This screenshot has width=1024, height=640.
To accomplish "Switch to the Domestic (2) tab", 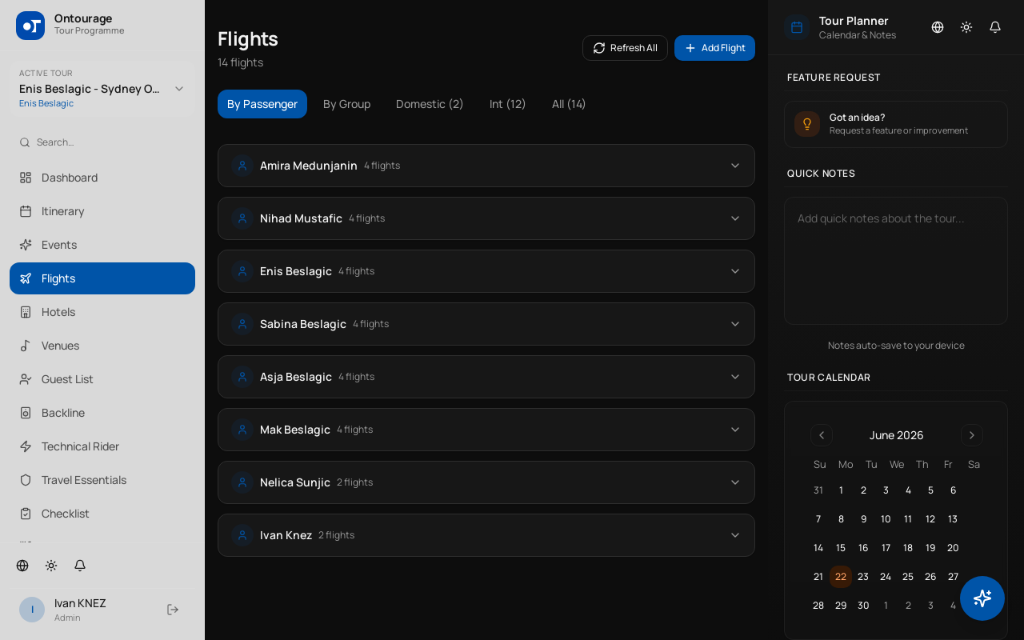I will pyautogui.click(x=430, y=104).
